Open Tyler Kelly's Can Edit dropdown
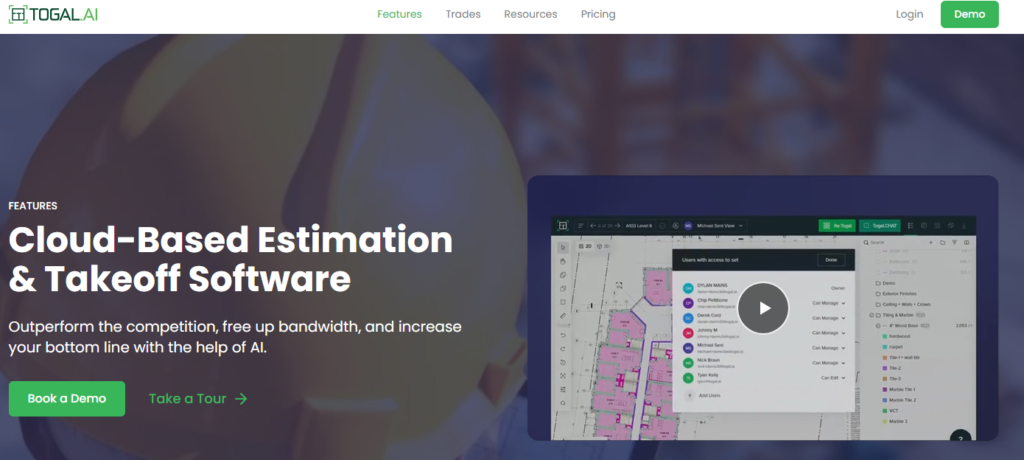Image resolution: width=1024 pixels, height=460 pixels. click(x=833, y=378)
